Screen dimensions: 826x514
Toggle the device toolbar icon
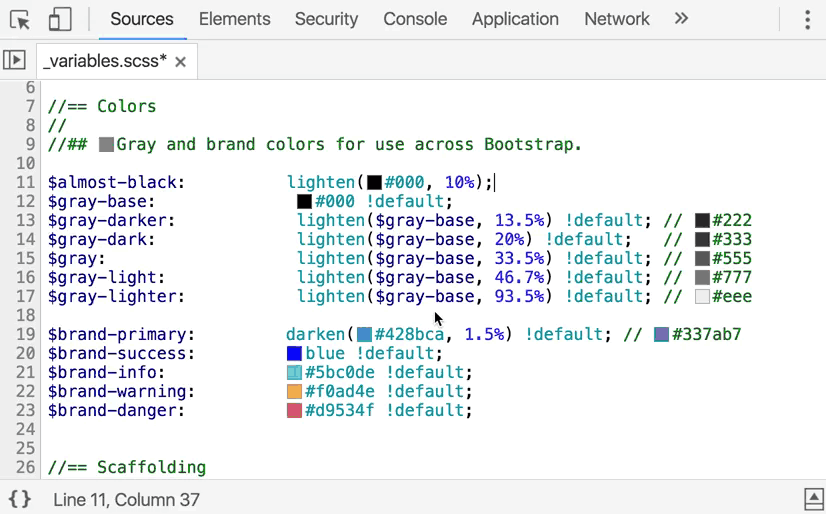tap(60, 19)
